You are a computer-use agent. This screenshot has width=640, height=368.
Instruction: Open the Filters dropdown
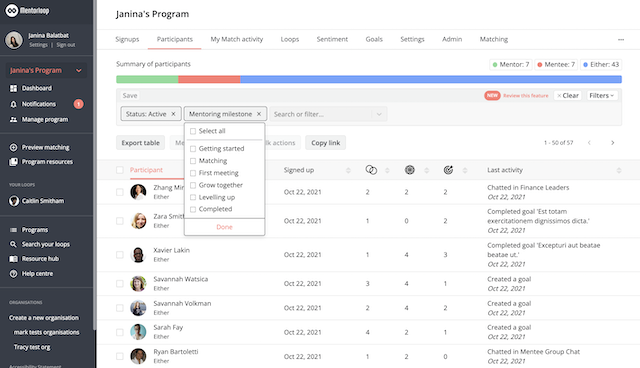click(x=601, y=95)
